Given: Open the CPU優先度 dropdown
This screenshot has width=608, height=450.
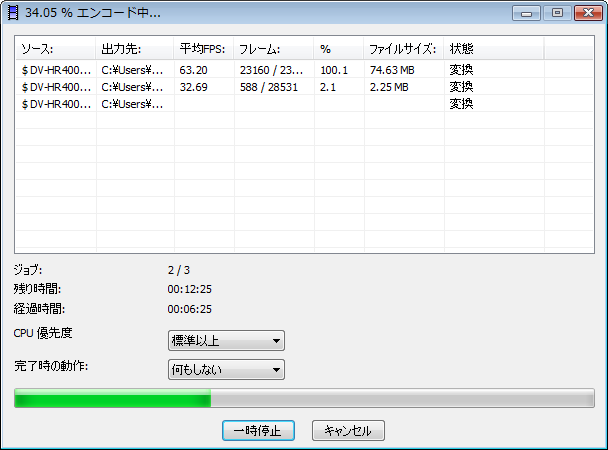Looking at the screenshot, I should pos(226,341).
